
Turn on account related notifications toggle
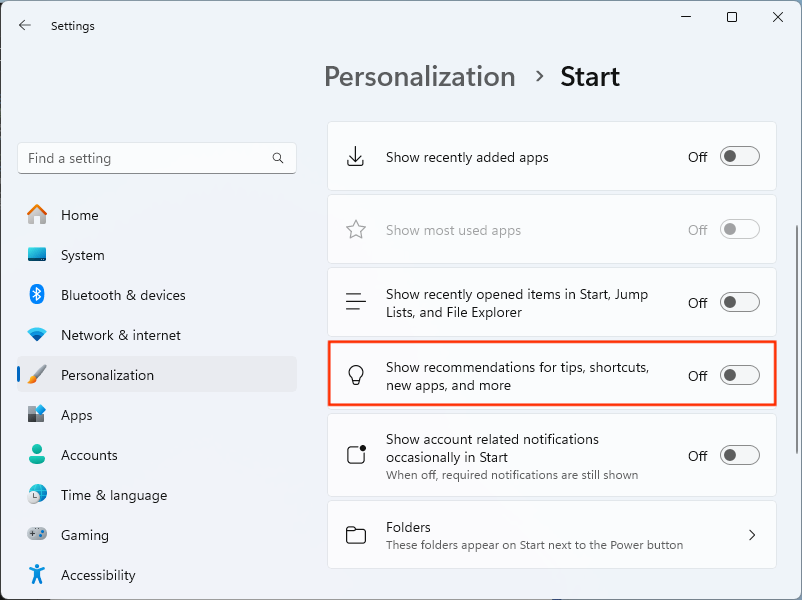(740, 456)
